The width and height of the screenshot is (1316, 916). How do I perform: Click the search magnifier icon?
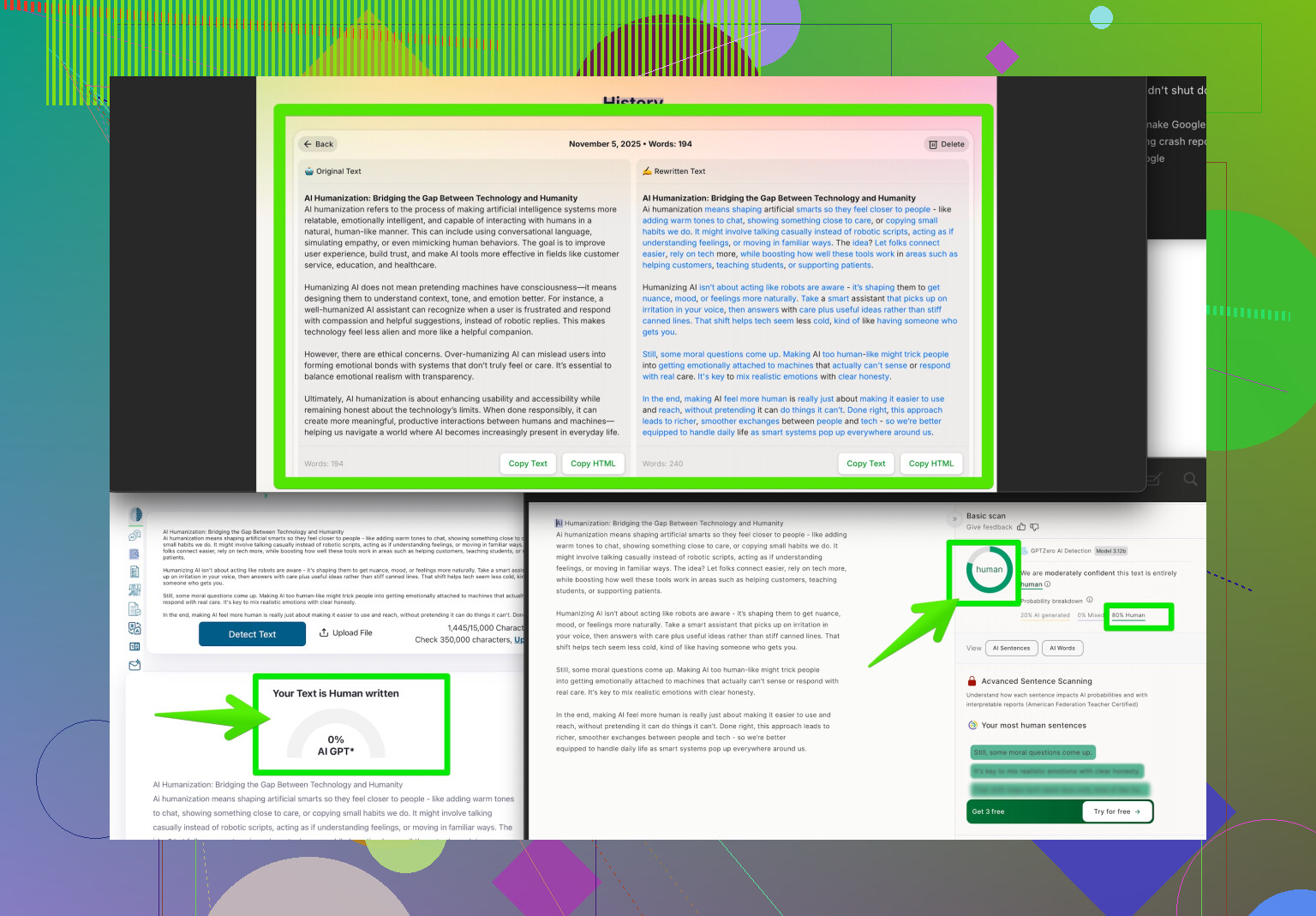point(1190,479)
